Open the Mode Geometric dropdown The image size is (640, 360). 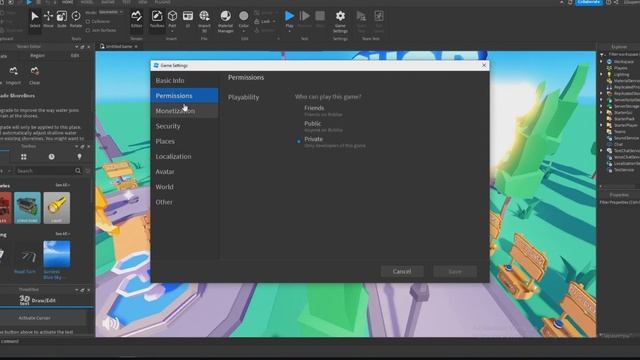111,12
